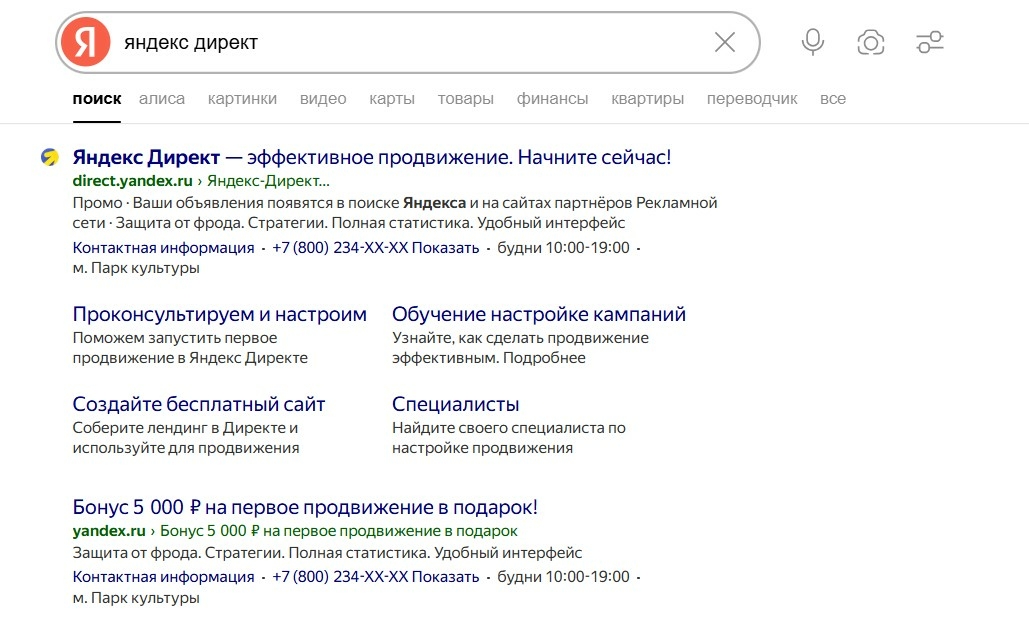Expand the «все» services menu
The width and height of the screenshot is (1029, 637).
[833, 99]
